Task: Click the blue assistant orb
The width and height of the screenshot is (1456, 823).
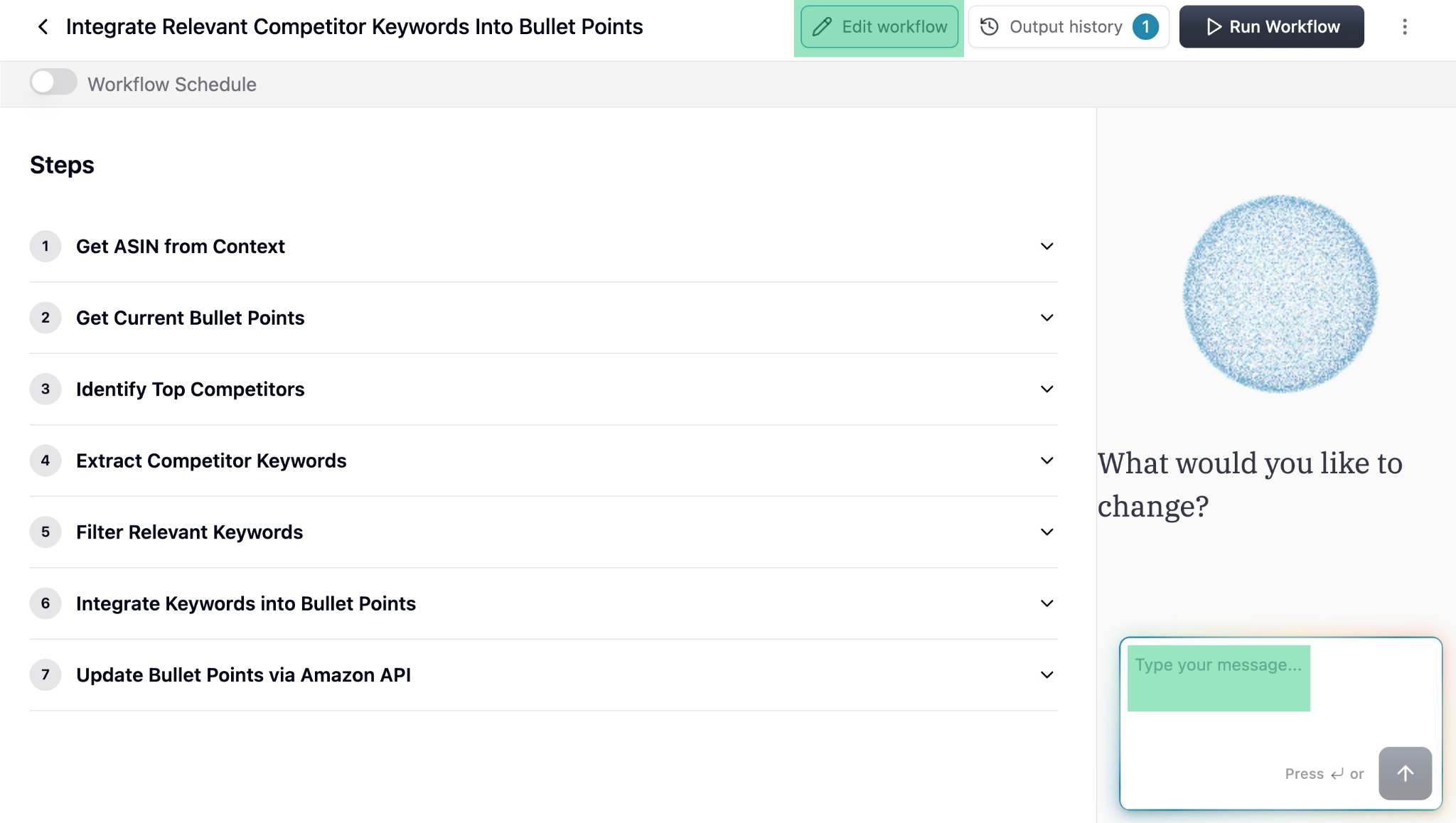Action: [1280, 294]
